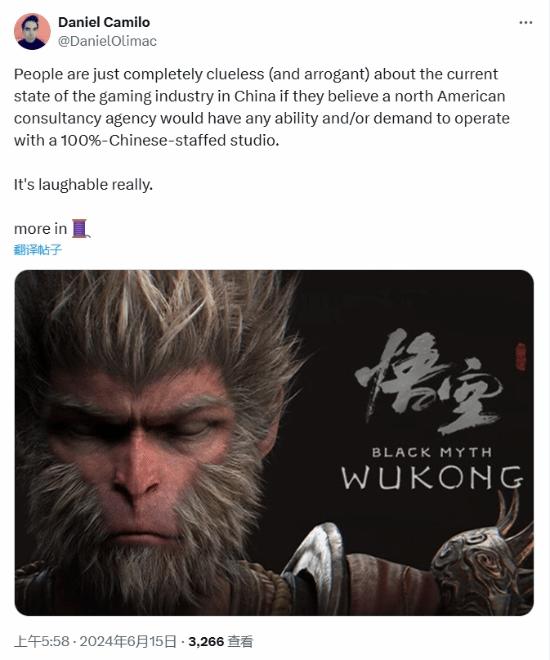
Task: Open the date link 2024年6月15日
Action: (x=128, y=641)
